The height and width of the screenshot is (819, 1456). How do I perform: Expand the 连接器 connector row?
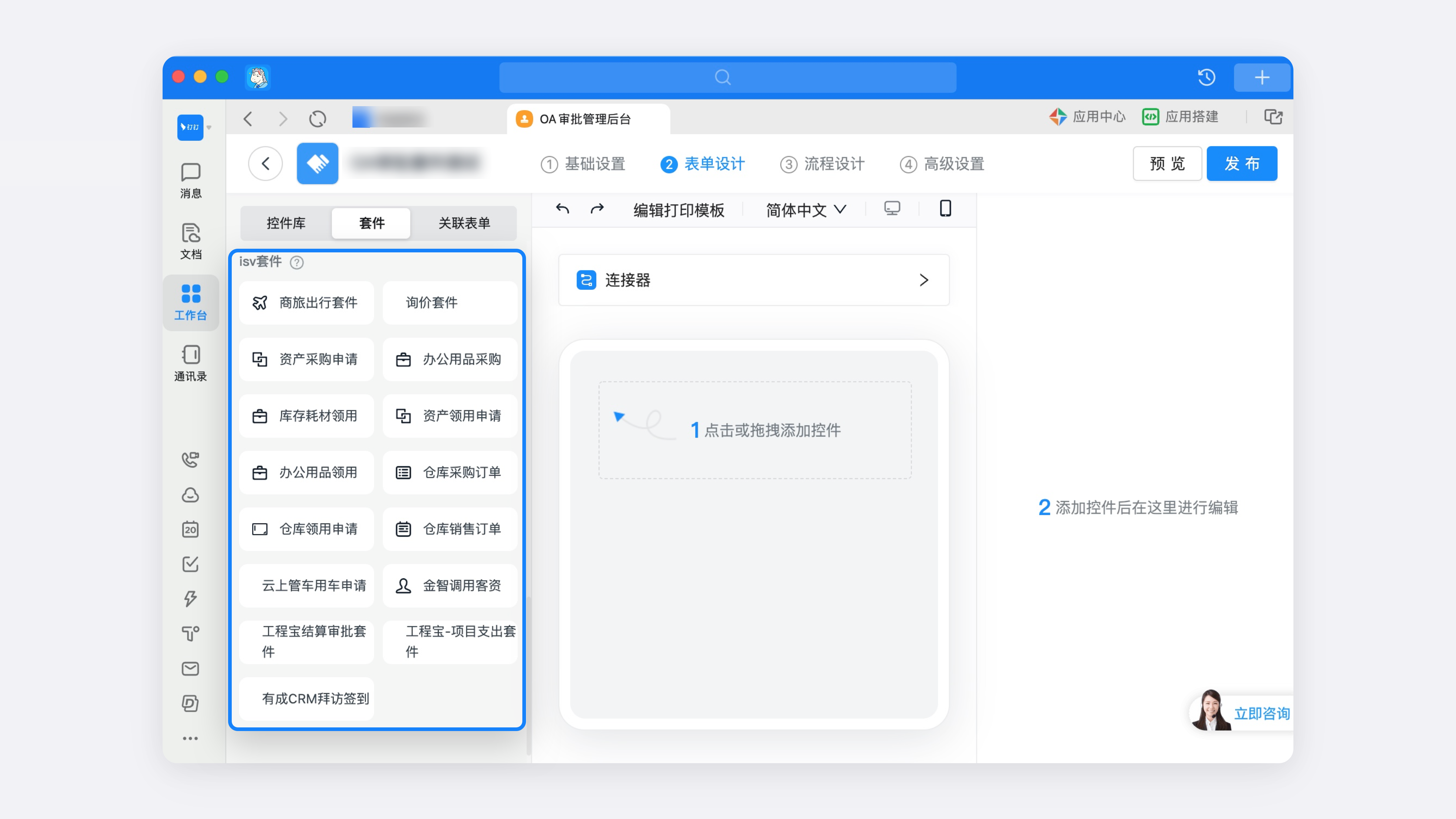coord(753,280)
